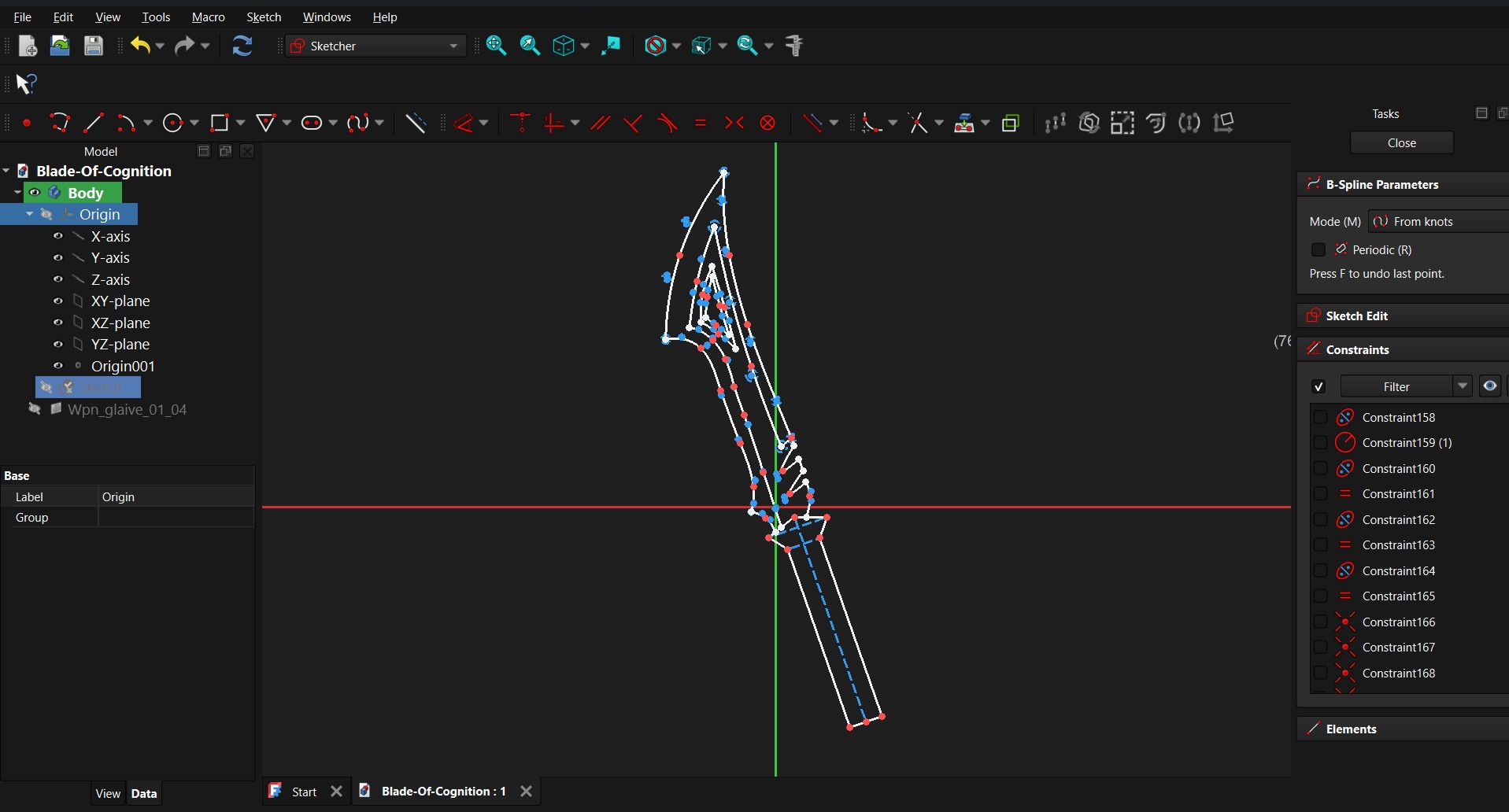This screenshot has height=812, width=1509.
Task: Open the Sketch menu
Action: click(264, 17)
